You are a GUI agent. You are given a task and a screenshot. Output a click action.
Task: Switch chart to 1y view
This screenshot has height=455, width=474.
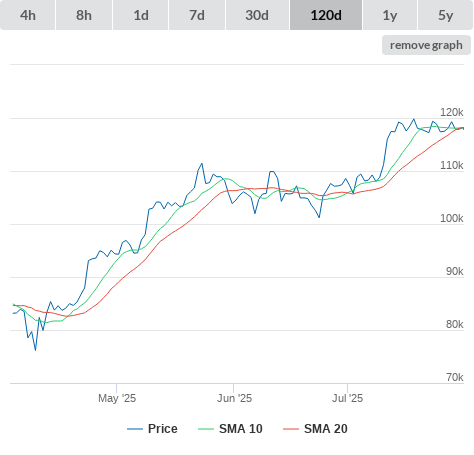tap(390, 15)
